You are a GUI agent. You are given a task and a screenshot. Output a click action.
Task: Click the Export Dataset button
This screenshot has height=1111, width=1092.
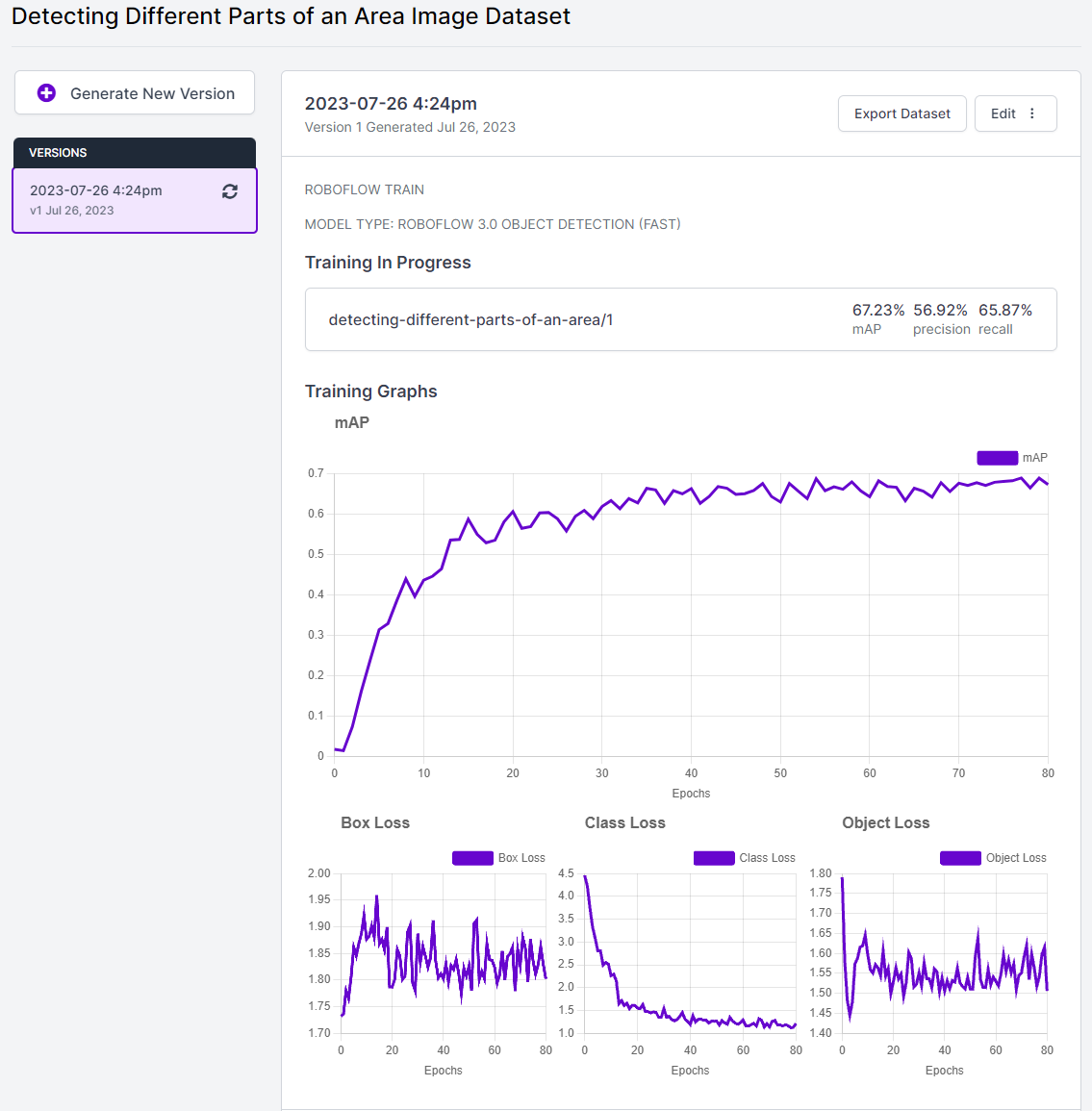point(902,114)
